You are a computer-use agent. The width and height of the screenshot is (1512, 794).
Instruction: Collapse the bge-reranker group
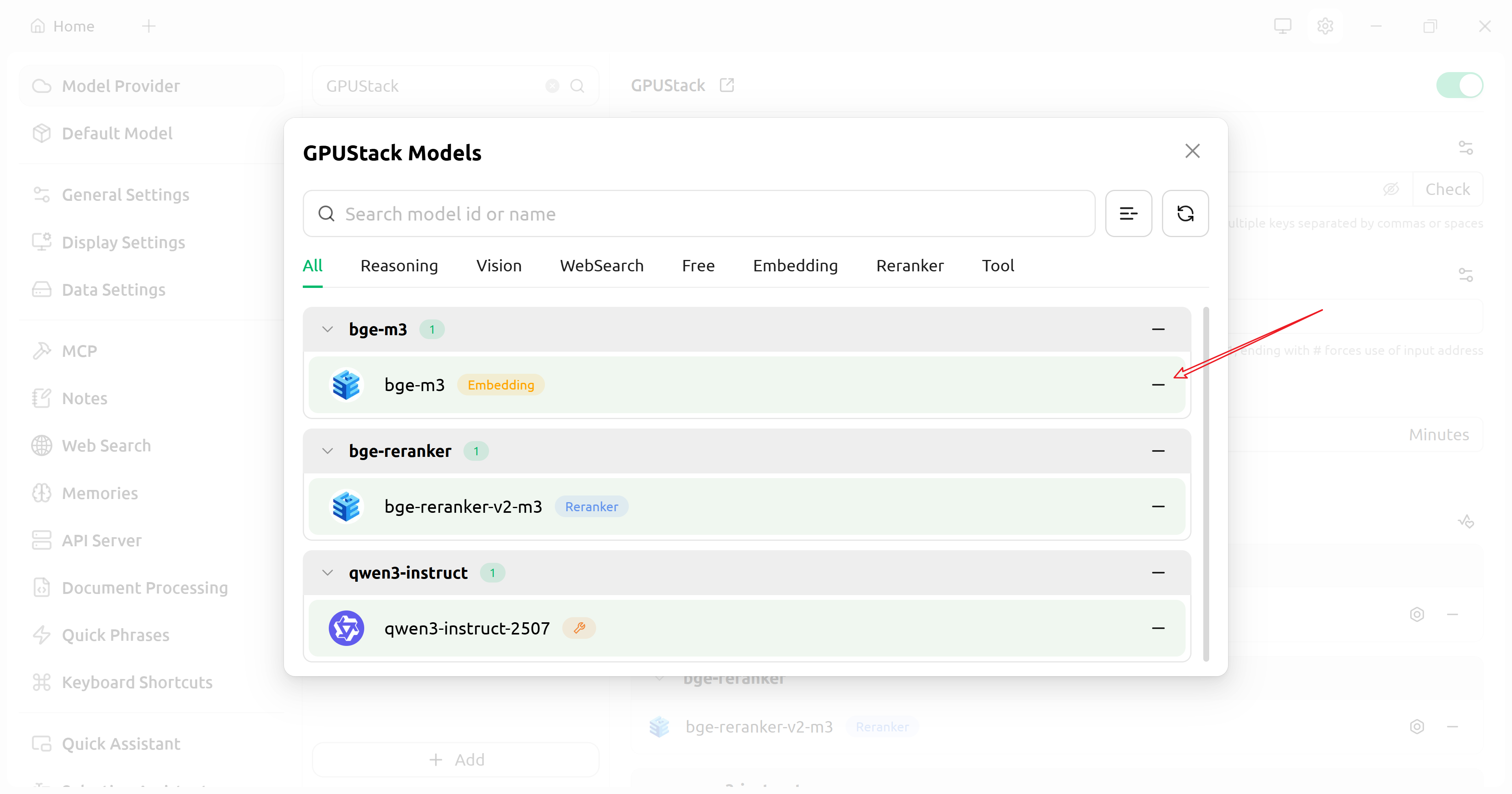point(328,451)
